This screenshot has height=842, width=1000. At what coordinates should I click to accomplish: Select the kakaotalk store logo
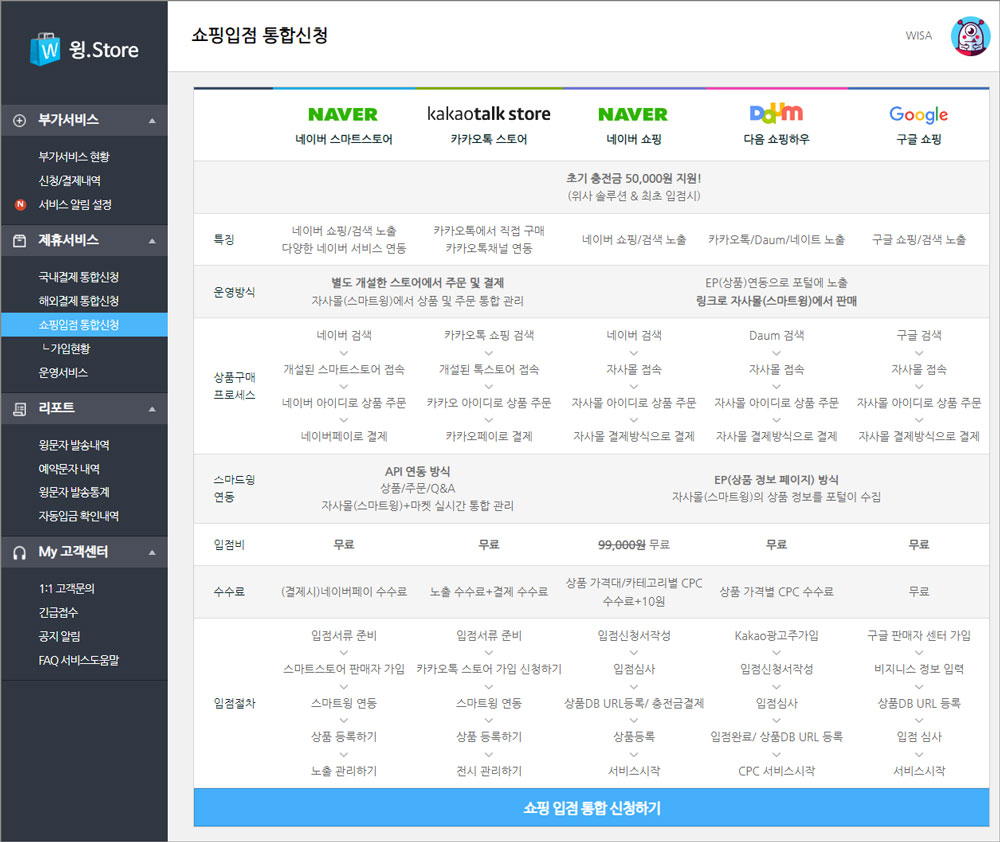pyautogui.click(x=489, y=114)
